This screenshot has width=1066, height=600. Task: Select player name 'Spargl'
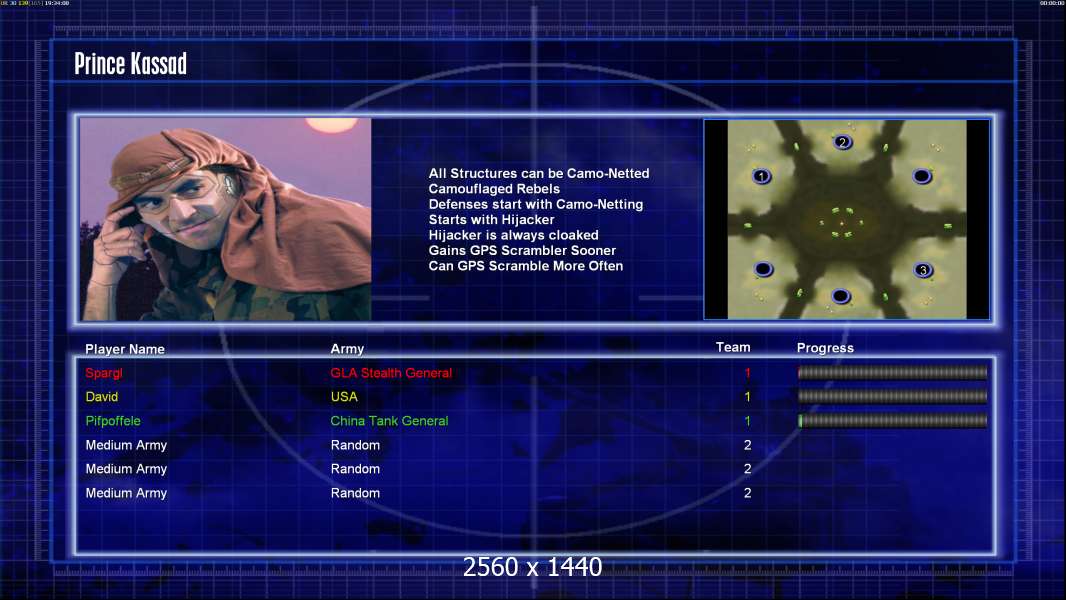pos(104,373)
